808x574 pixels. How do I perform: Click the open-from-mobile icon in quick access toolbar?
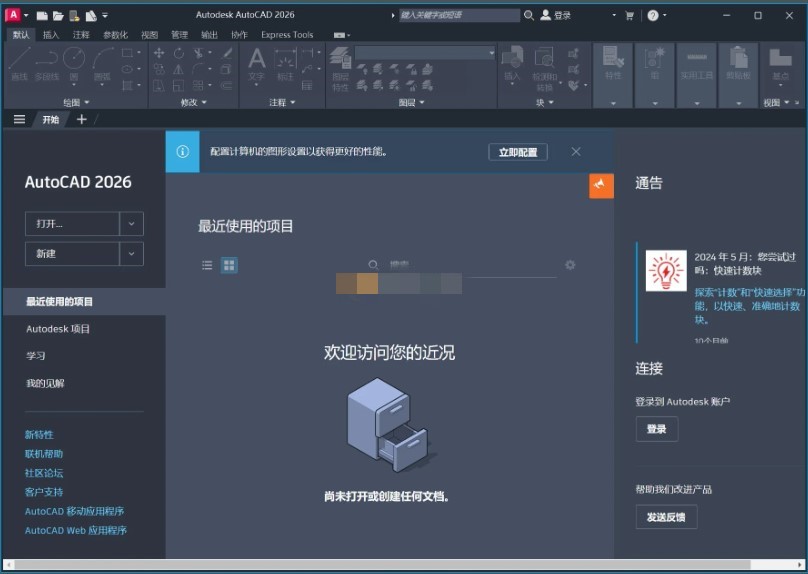[x=74, y=16]
